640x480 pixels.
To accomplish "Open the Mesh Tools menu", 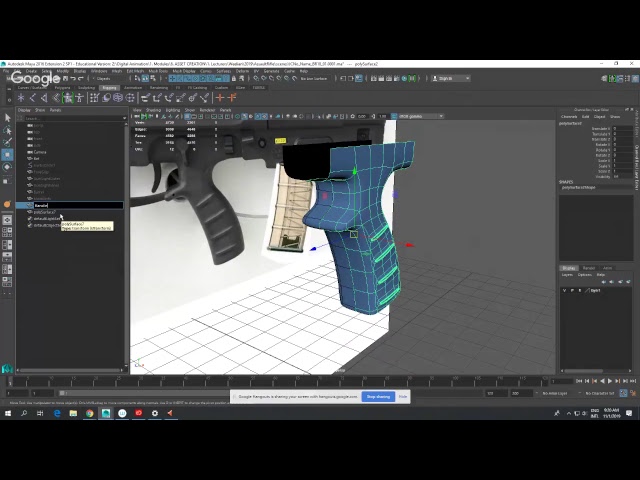I will [158, 71].
